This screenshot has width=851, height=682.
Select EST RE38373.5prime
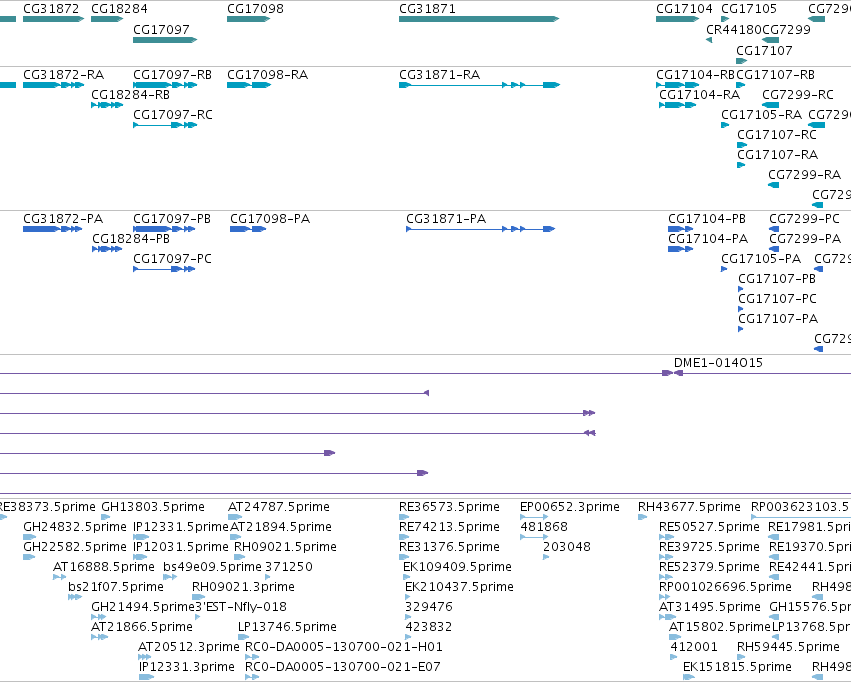pyautogui.click(x=3, y=517)
